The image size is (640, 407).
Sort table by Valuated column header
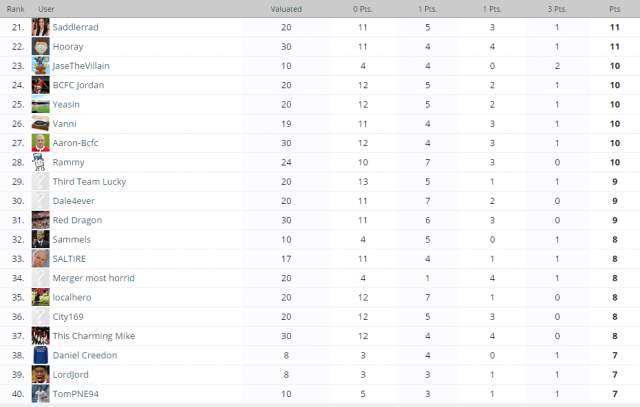click(286, 9)
